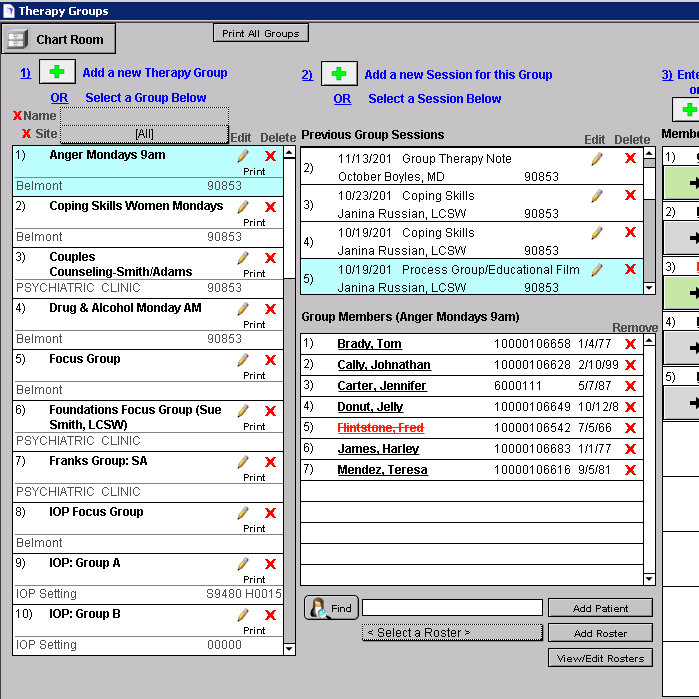Delete the Coping Skills Women Mondays group
This screenshot has width=699, height=699.
pos(270,207)
